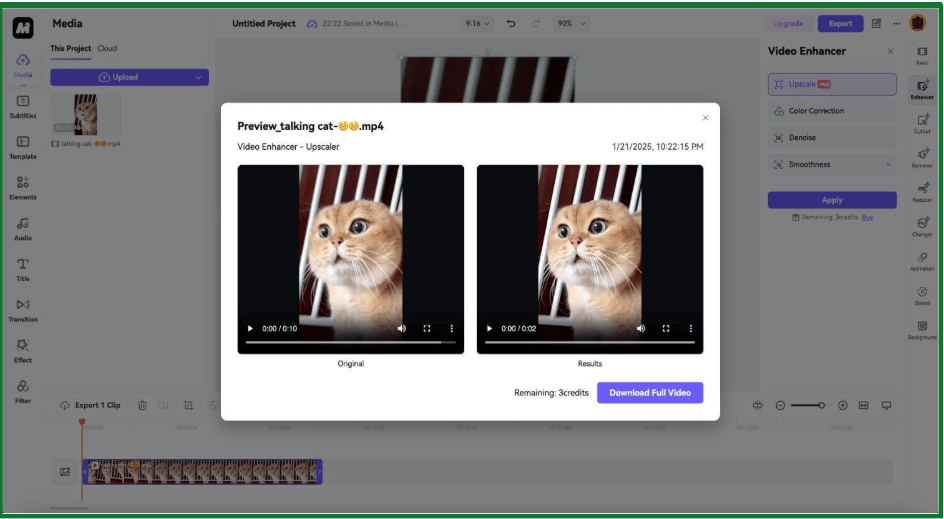Click the add cover image button on track
The width and height of the screenshot is (944, 519).
(65, 471)
